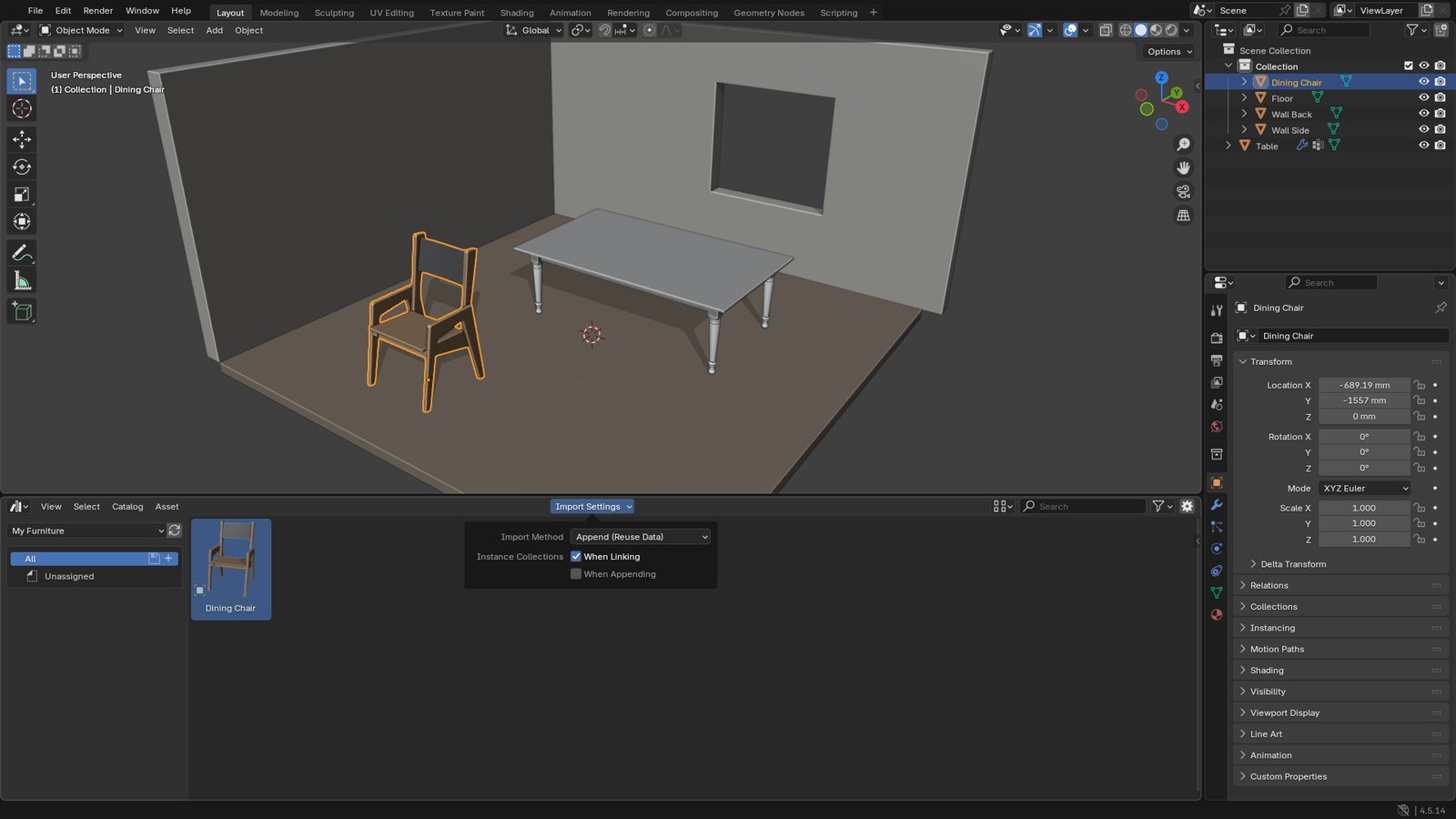This screenshot has width=1456, height=819.
Task: Click the red X axis gizmo ball
Action: [1182, 107]
